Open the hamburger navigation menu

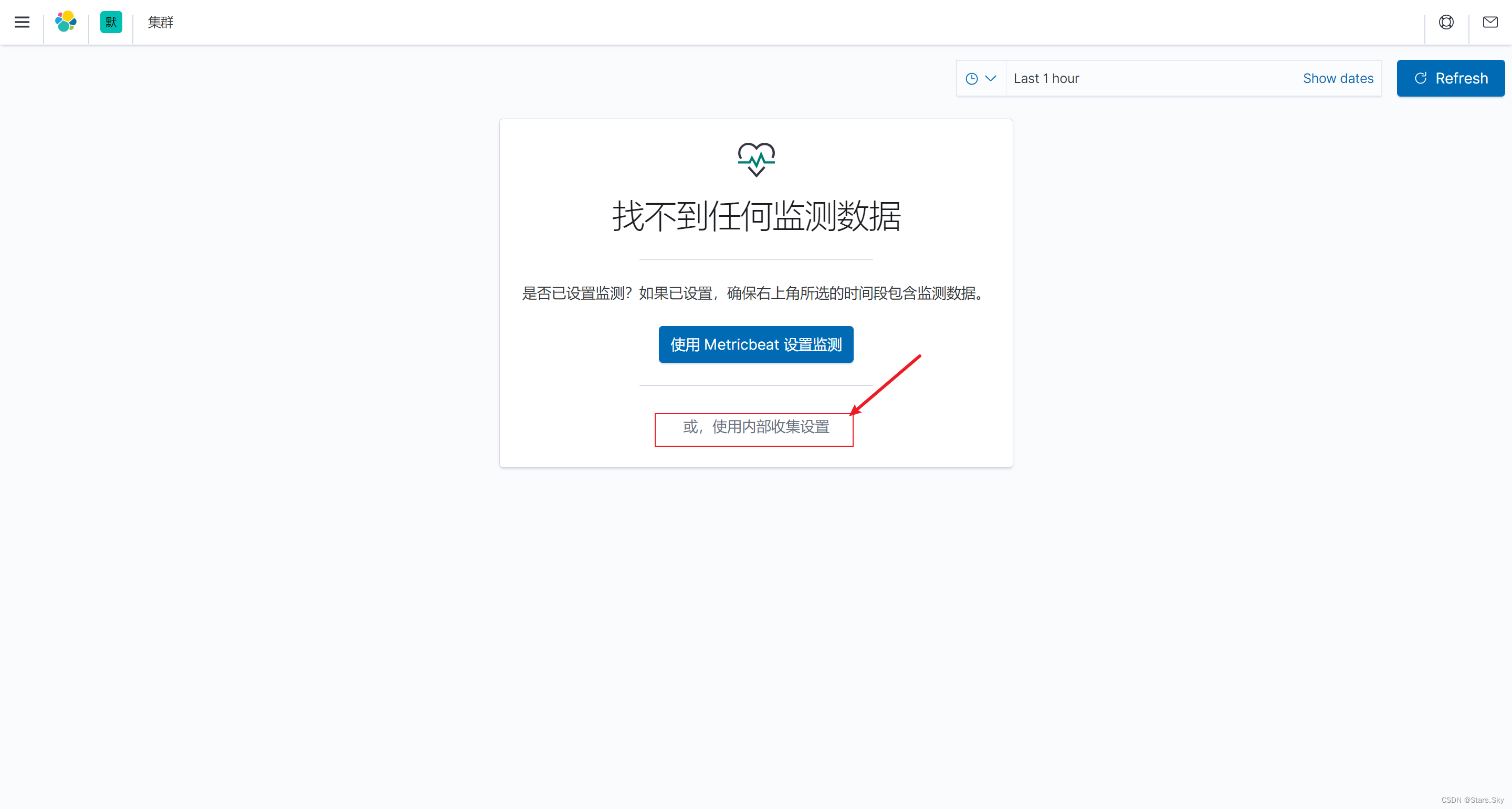(x=22, y=22)
